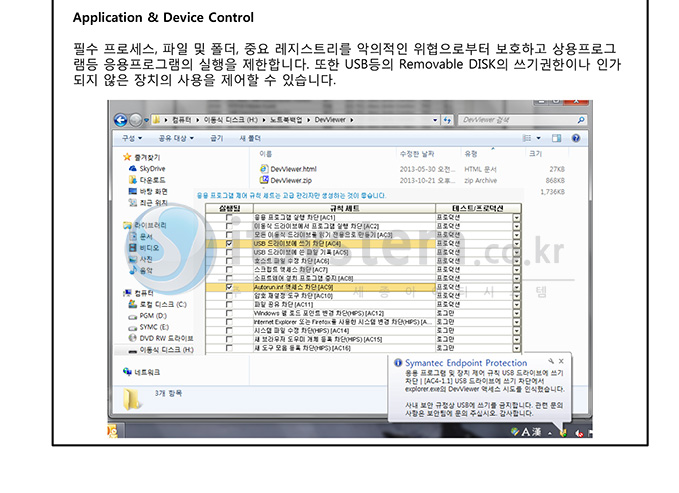Click the Explorer back navigation arrow
Screen dimensions: 679x493
pyautogui.click(x=121, y=120)
